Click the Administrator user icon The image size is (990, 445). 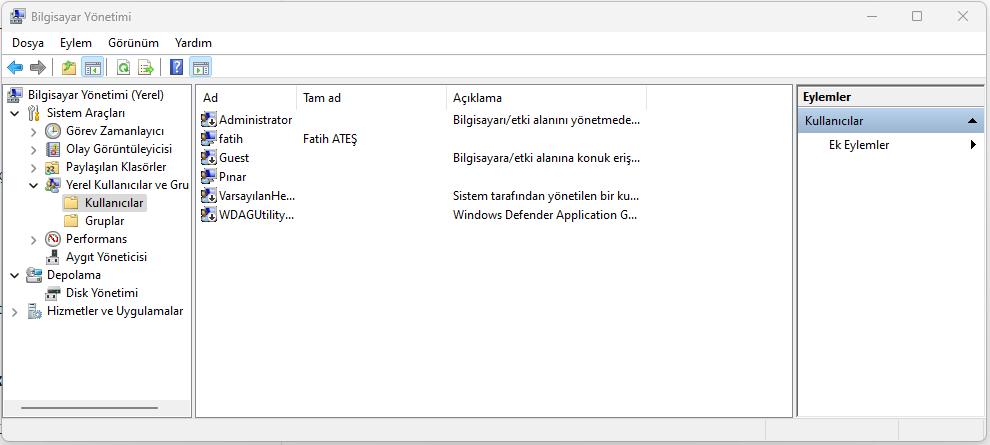(x=209, y=119)
